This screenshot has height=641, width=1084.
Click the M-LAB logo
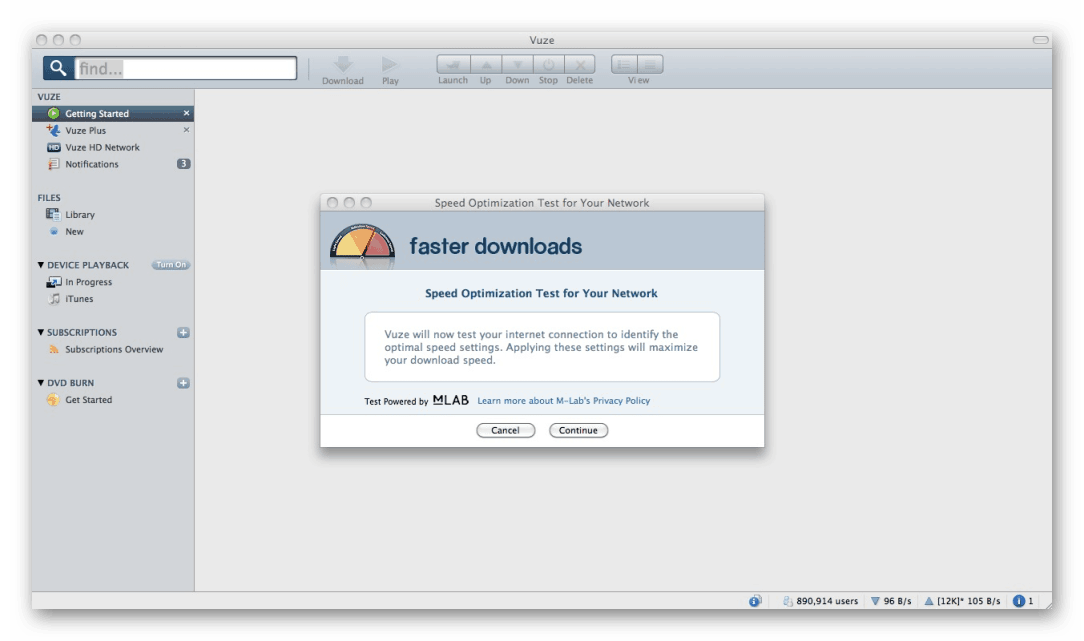pyautogui.click(x=451, y=400)
